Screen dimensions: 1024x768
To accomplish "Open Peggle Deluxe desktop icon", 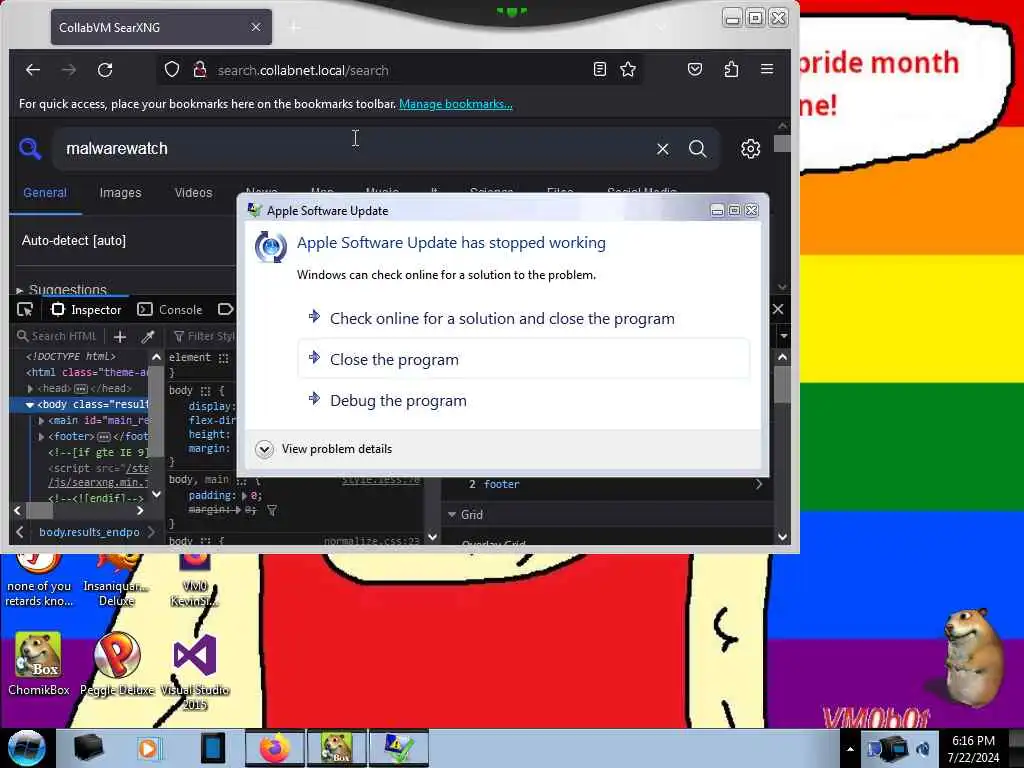I will (x=117, y=664).
